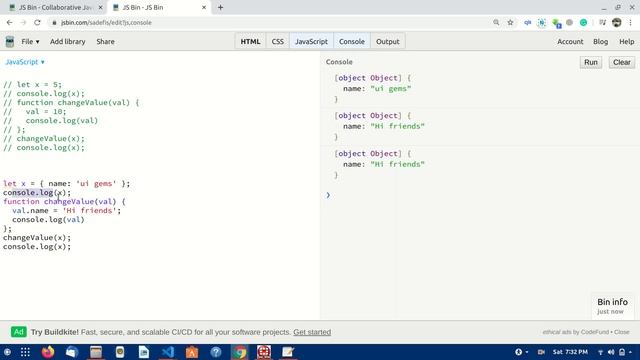Open the media control icon in Chrome toolbar
Image resolution: width=640 pixels, height=360 pixels.
tap(602, 22)
